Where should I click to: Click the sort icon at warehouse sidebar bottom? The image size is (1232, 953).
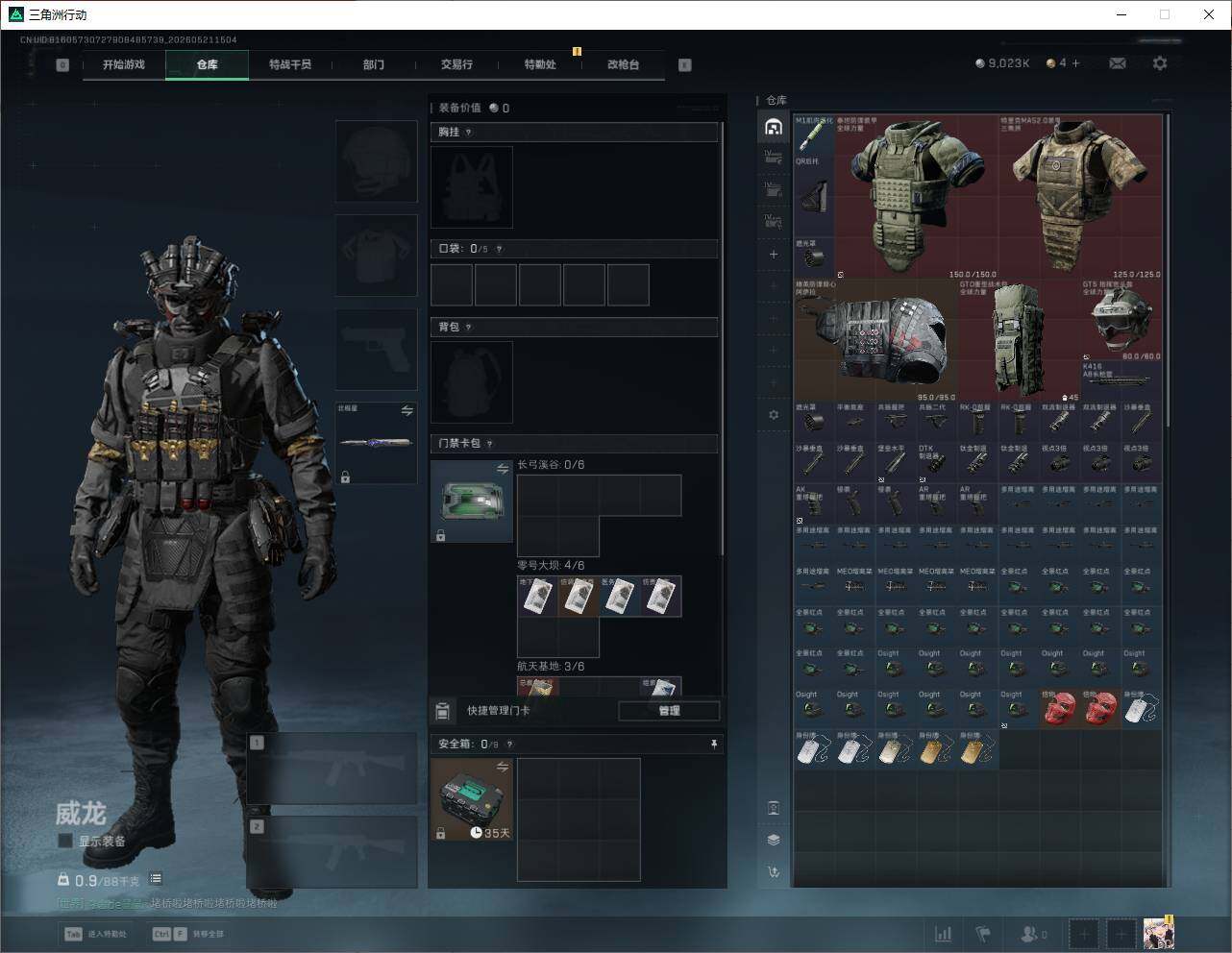pos(774,872)
